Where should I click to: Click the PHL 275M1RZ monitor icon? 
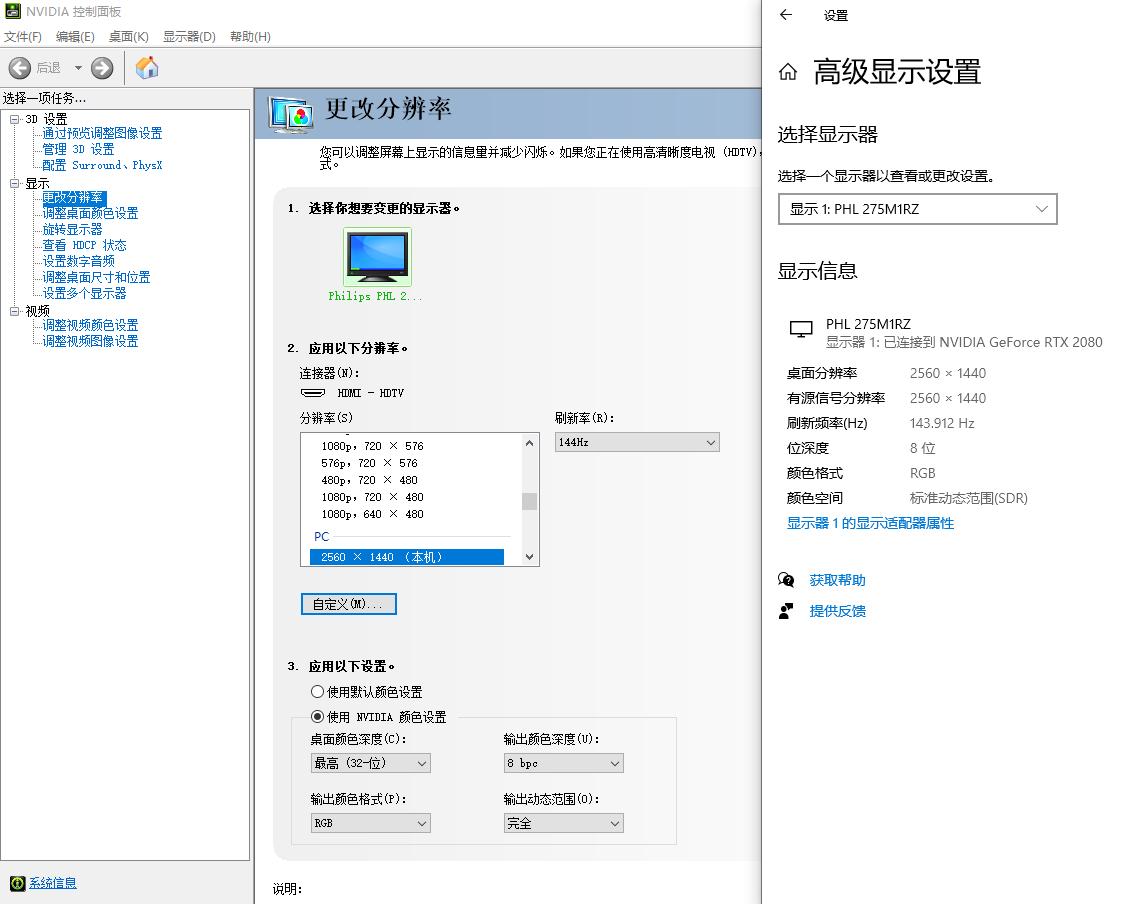pos(801,329)
